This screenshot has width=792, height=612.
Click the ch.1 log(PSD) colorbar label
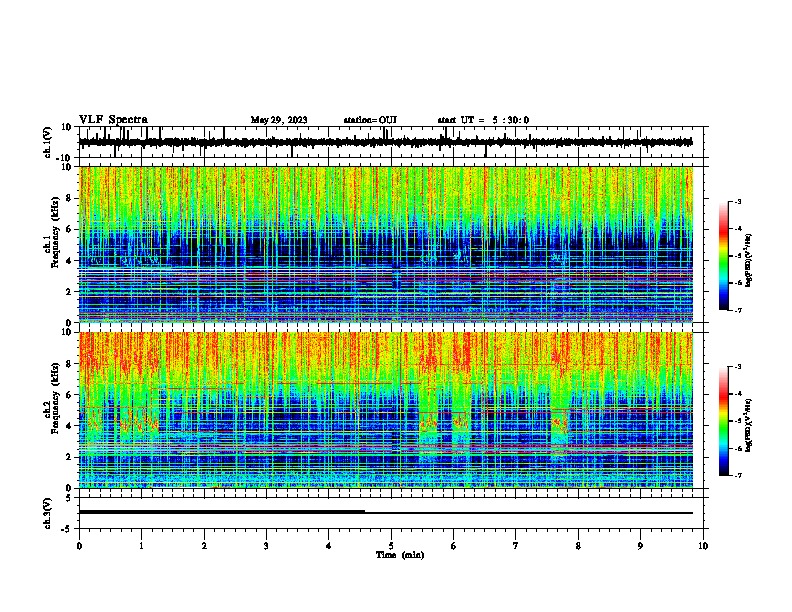pos(749,260)
